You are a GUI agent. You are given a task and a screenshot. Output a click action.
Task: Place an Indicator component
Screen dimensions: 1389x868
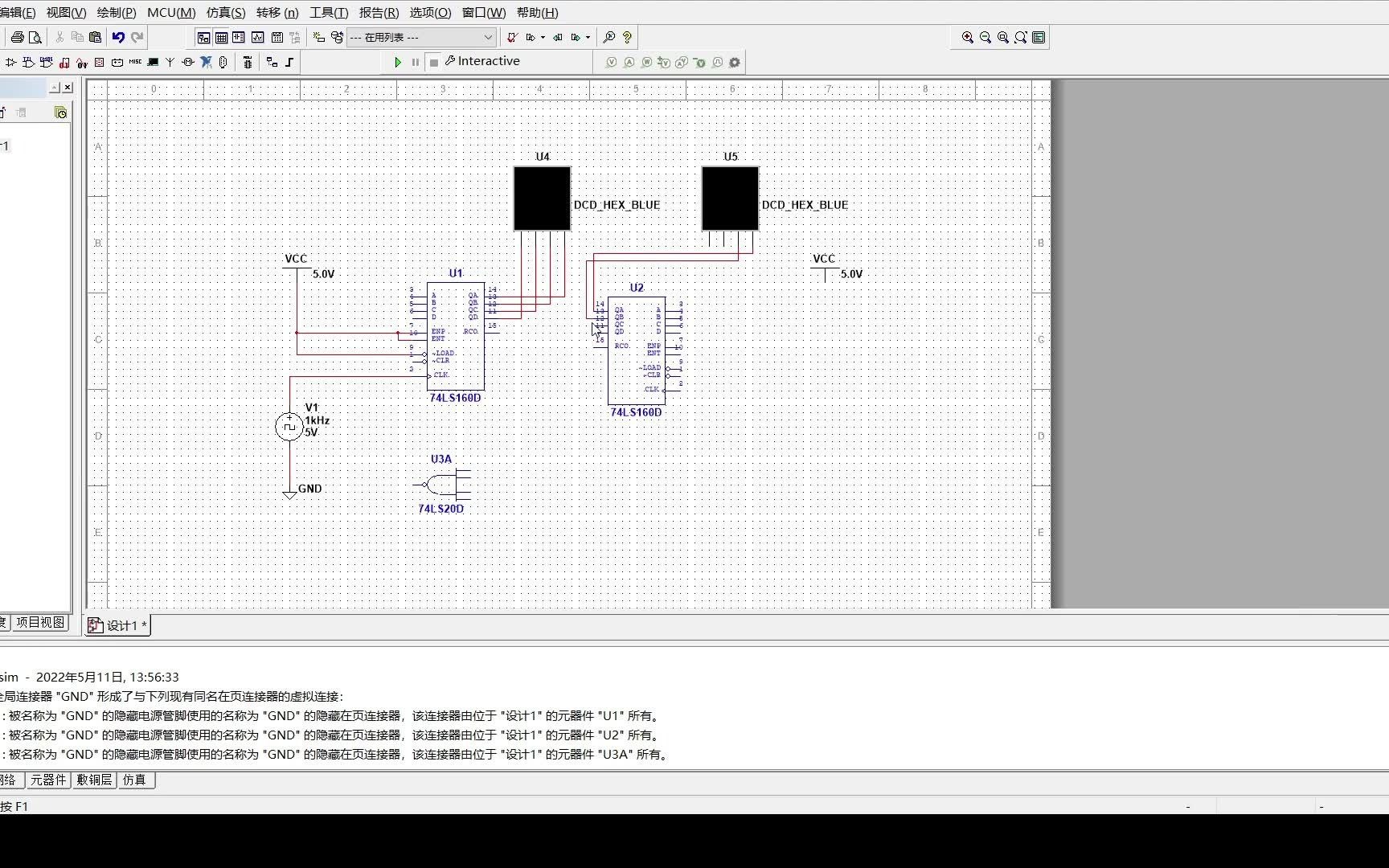[x=99, y=62]
